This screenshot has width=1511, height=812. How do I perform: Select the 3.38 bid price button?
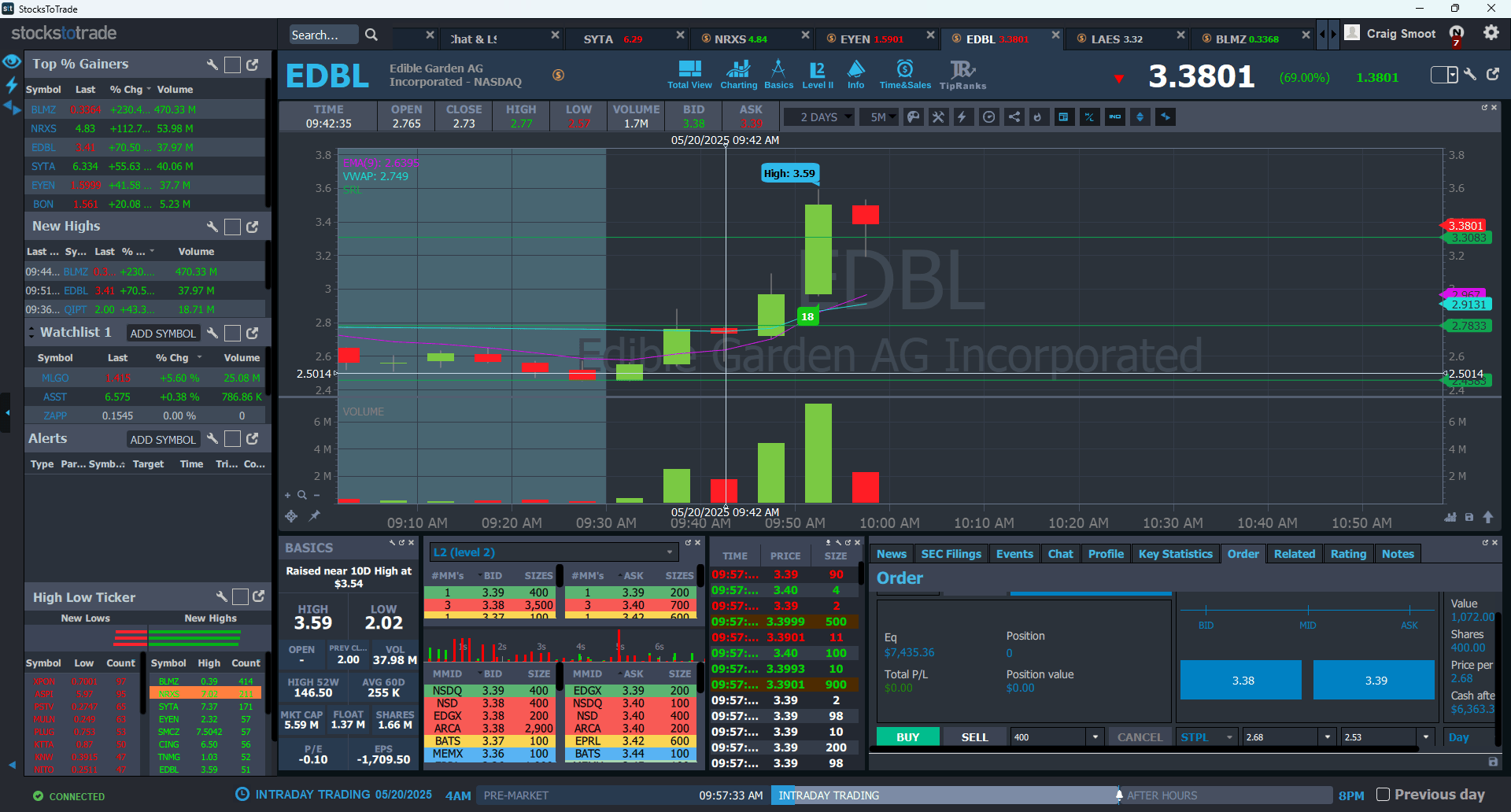click(1241, 680)
